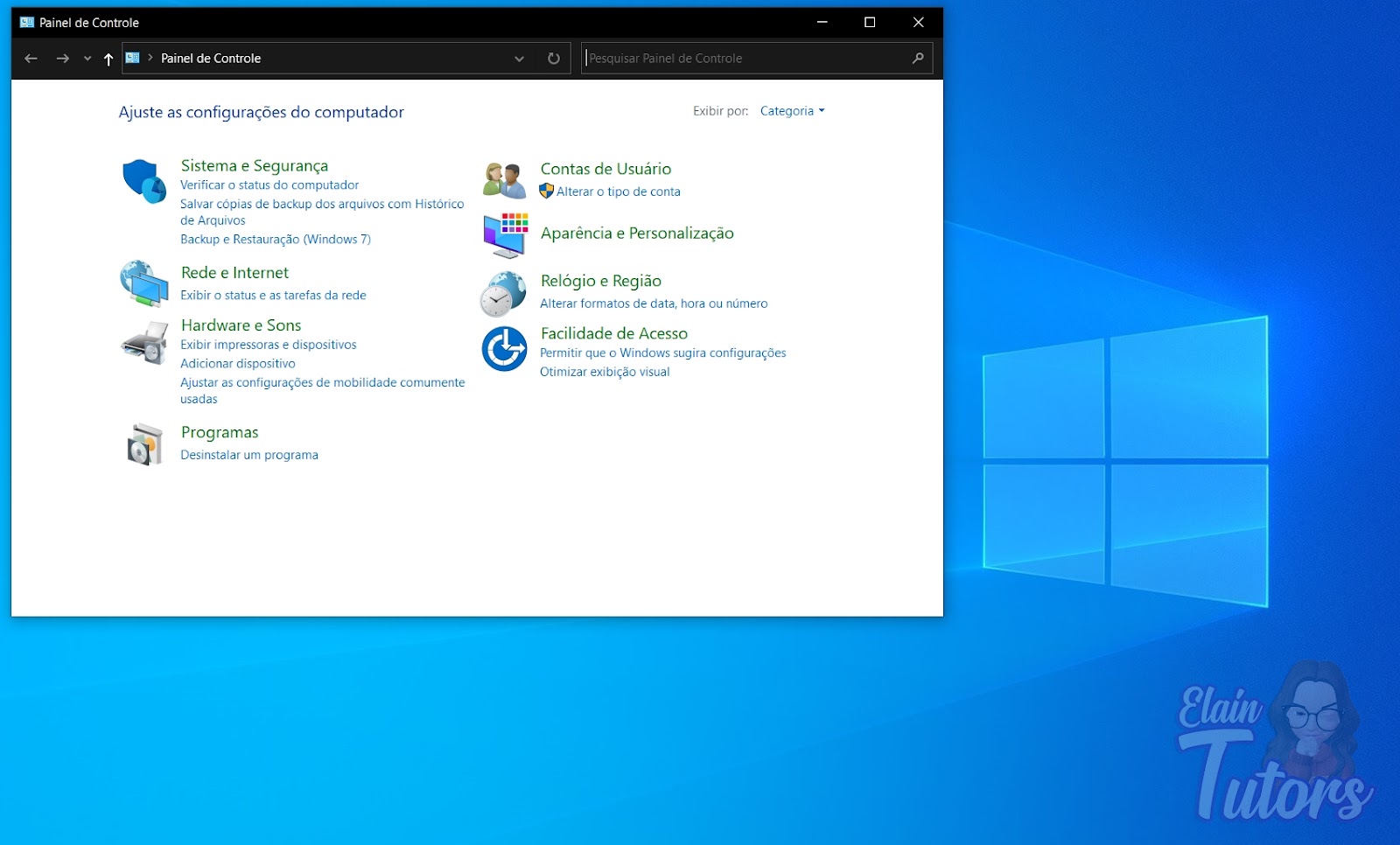Viewport: 1400px width, 845px height.
Task: Click the Painel de Controle title bar icon
Action: pos(27,23)
